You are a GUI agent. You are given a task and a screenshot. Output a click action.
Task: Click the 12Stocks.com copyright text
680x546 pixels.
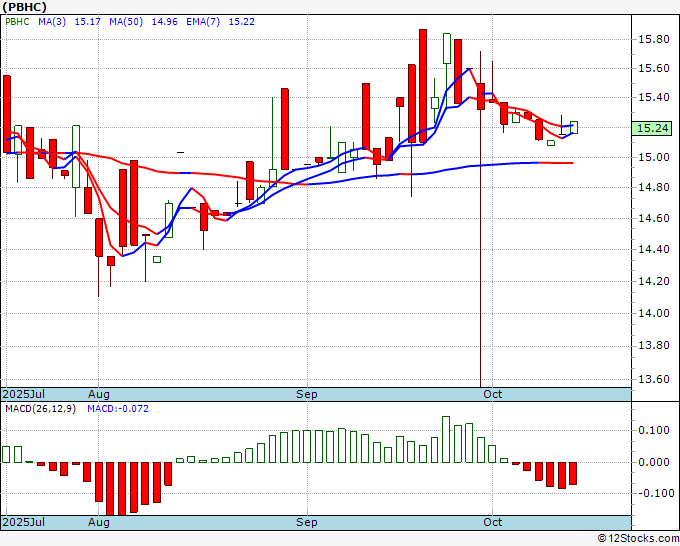(x=638, y=539)
